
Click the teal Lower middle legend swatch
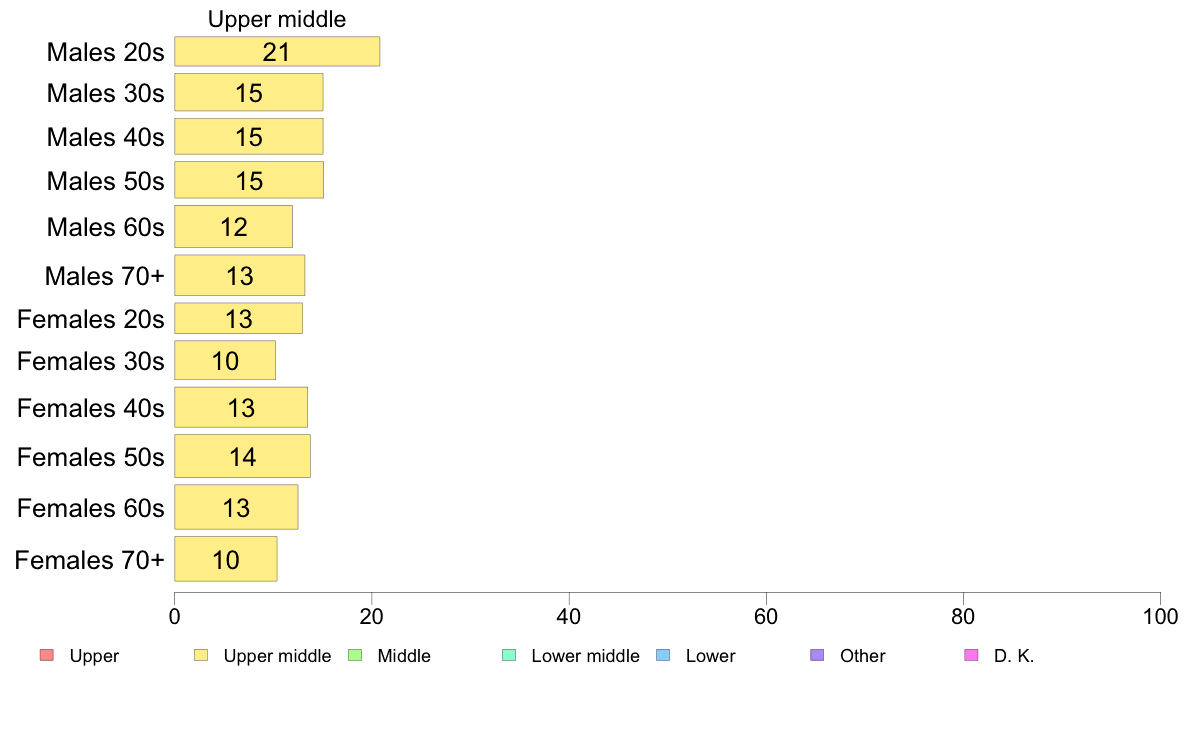coord(509,655)
